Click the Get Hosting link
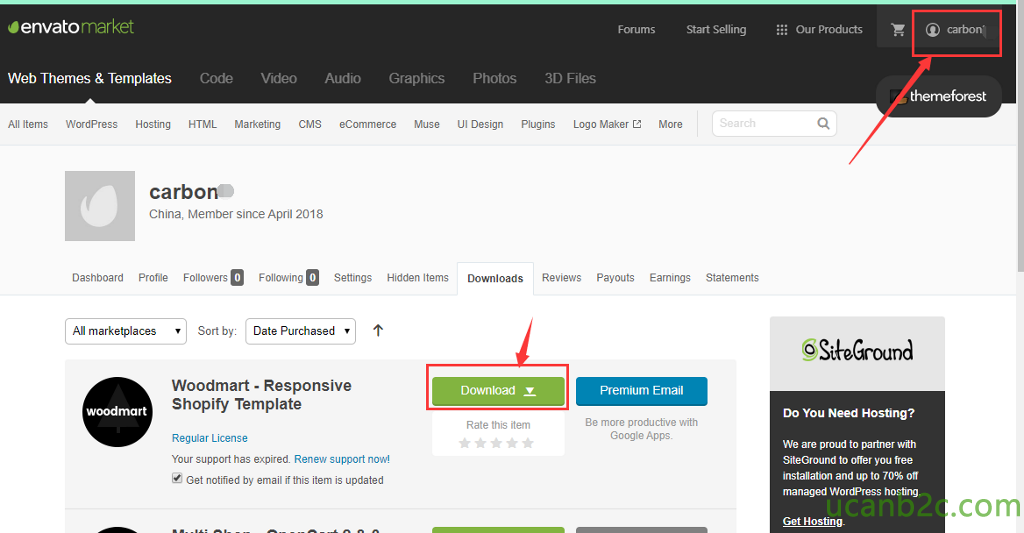This screenshot has width=1024, height=533. [x=812, y=521]
